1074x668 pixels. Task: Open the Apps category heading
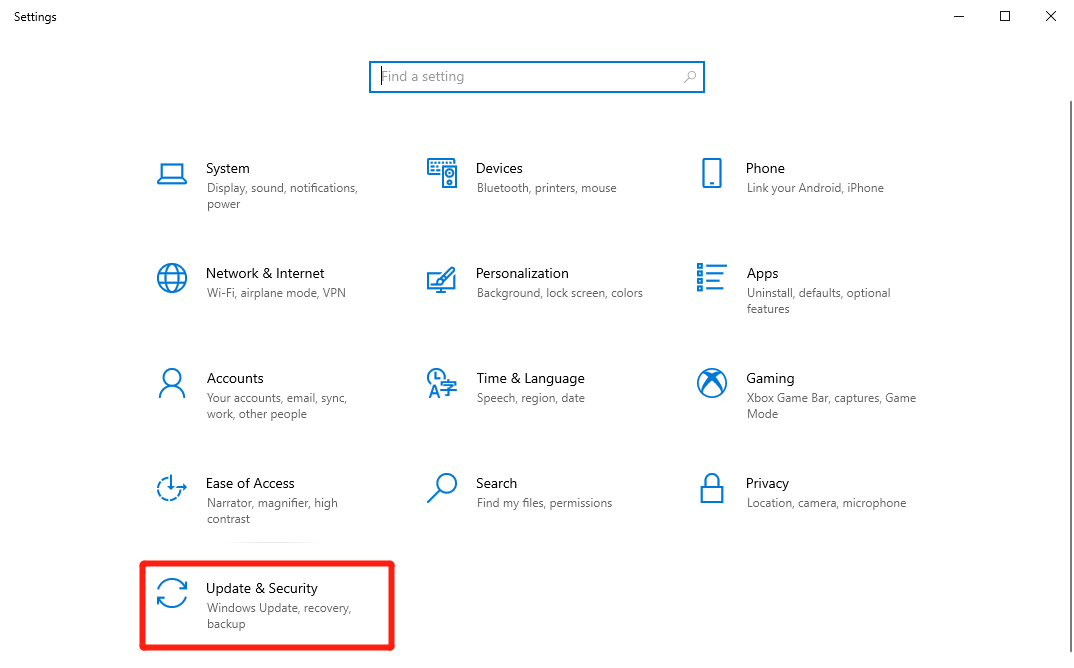point(762,273)
